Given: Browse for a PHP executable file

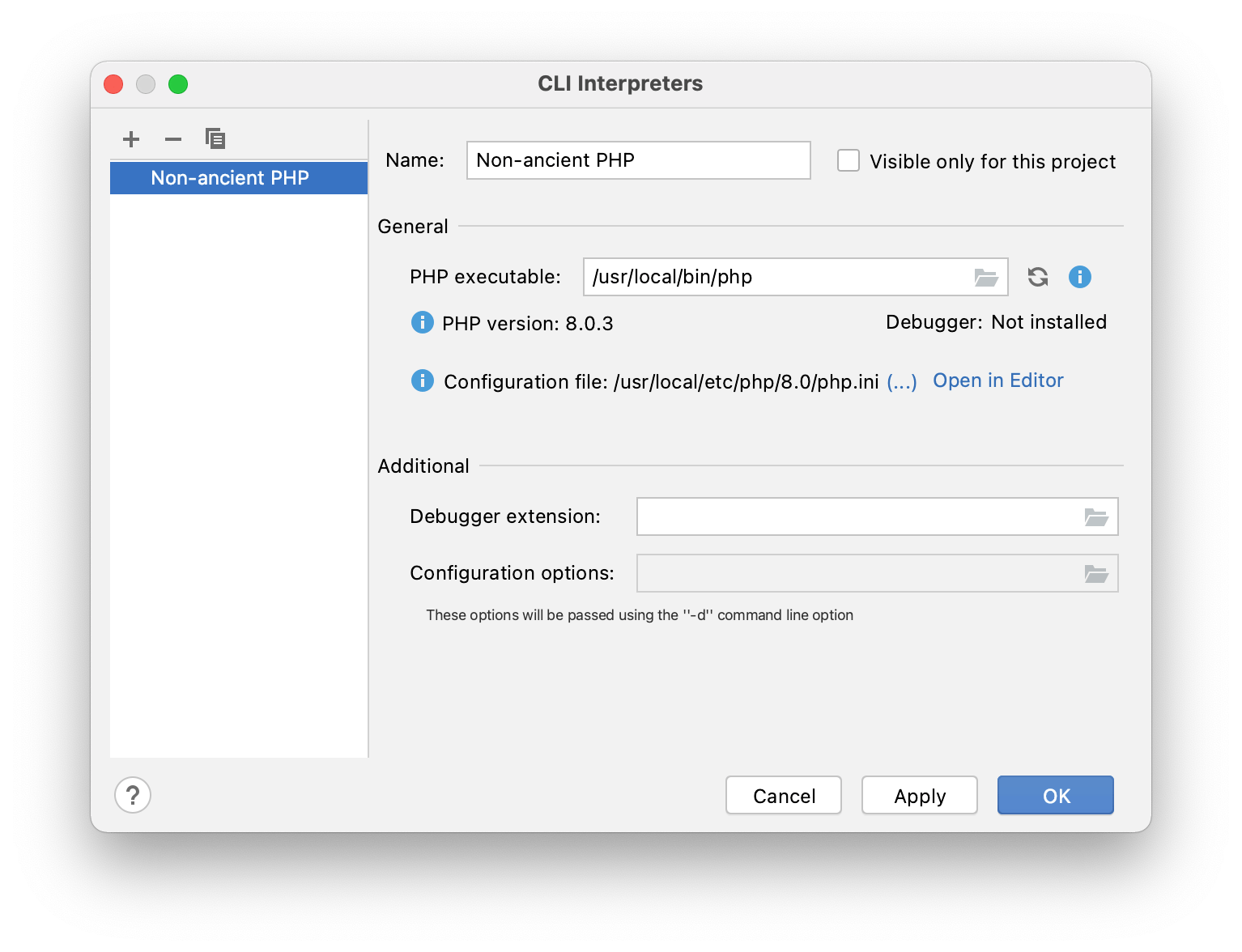Looking at the screenshot, I should point(985,277).
